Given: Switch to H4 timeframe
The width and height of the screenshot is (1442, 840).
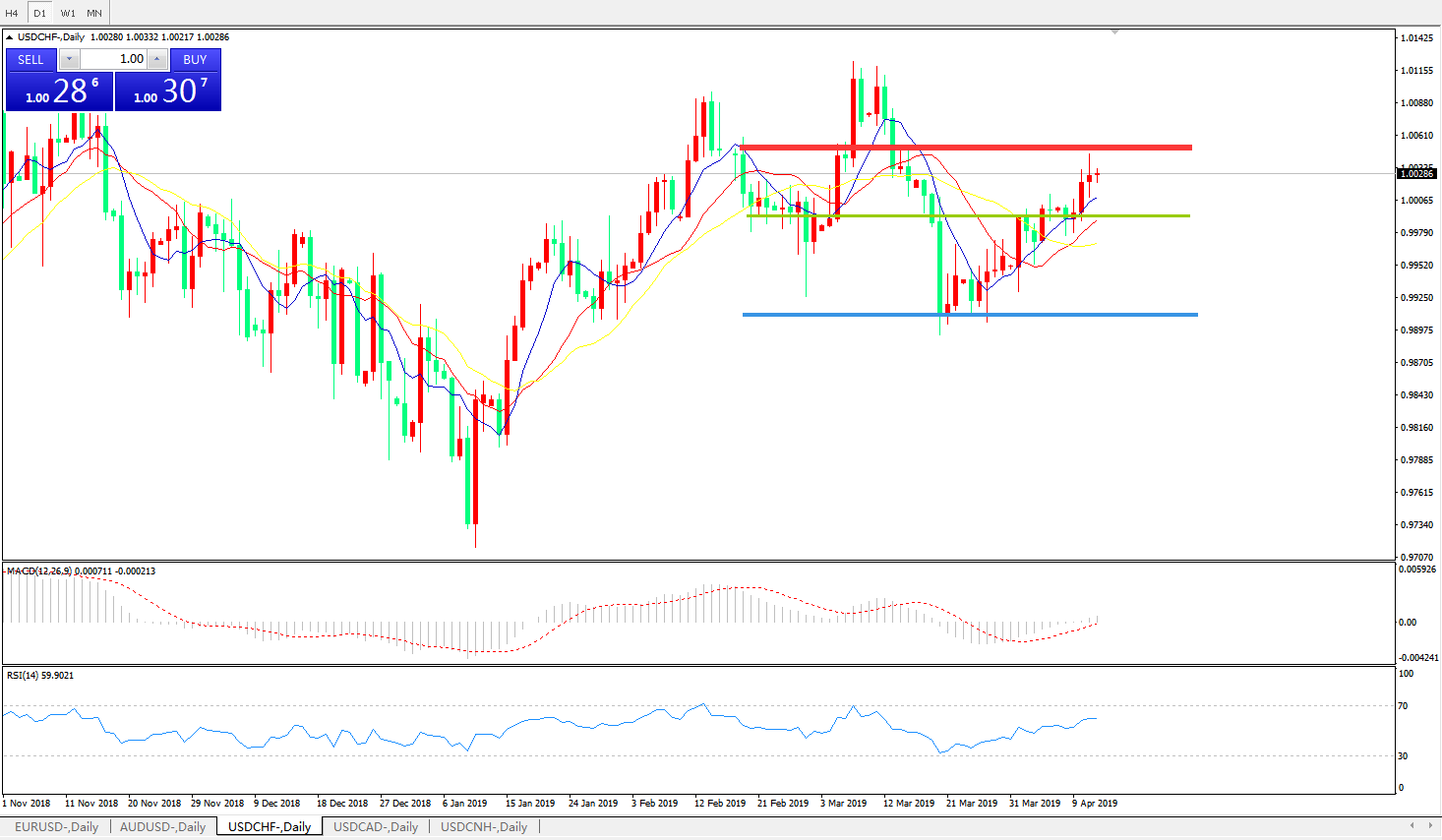Looking at the screenshot, I should 13,13.
